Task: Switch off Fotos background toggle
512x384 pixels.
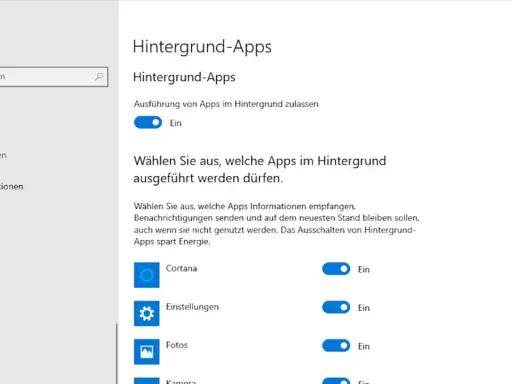Action: pos(336,346)
